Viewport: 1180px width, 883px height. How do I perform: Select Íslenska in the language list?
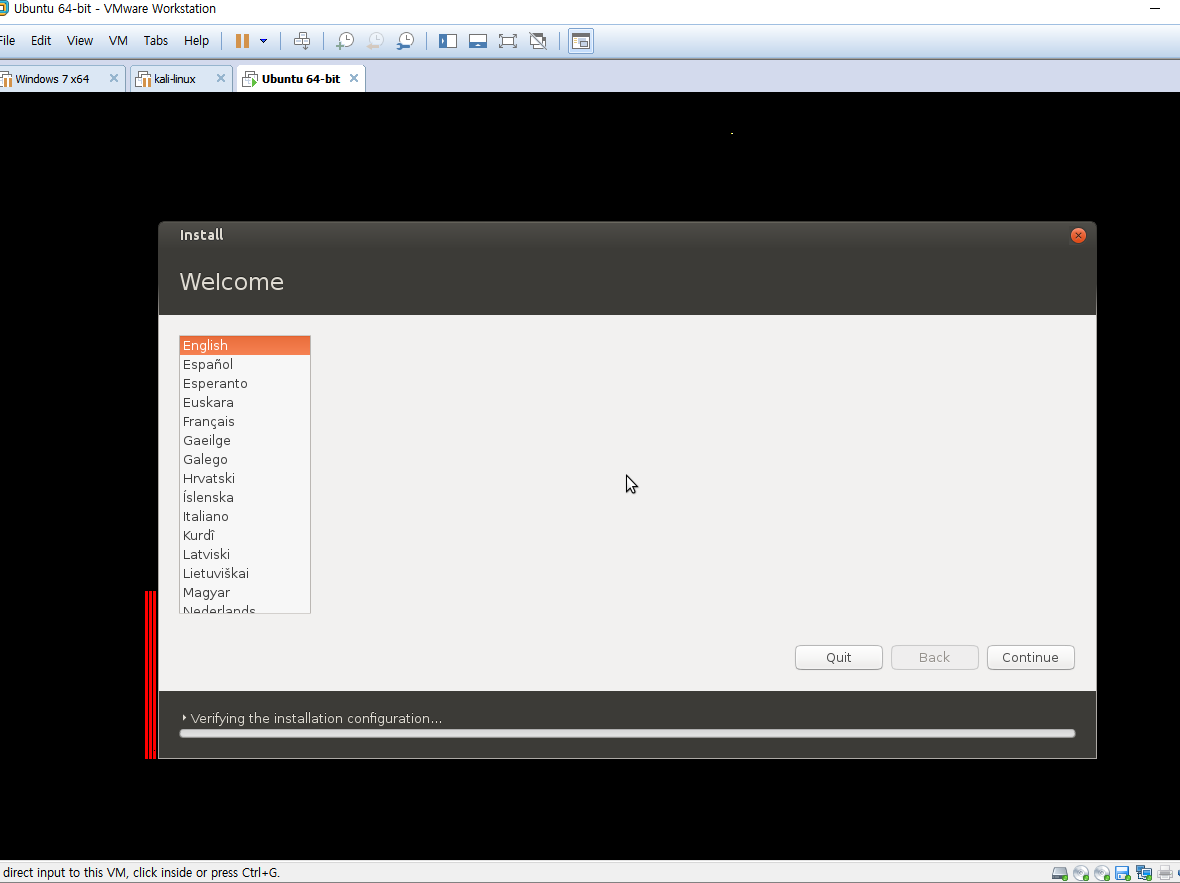click(x=245, y=498)
